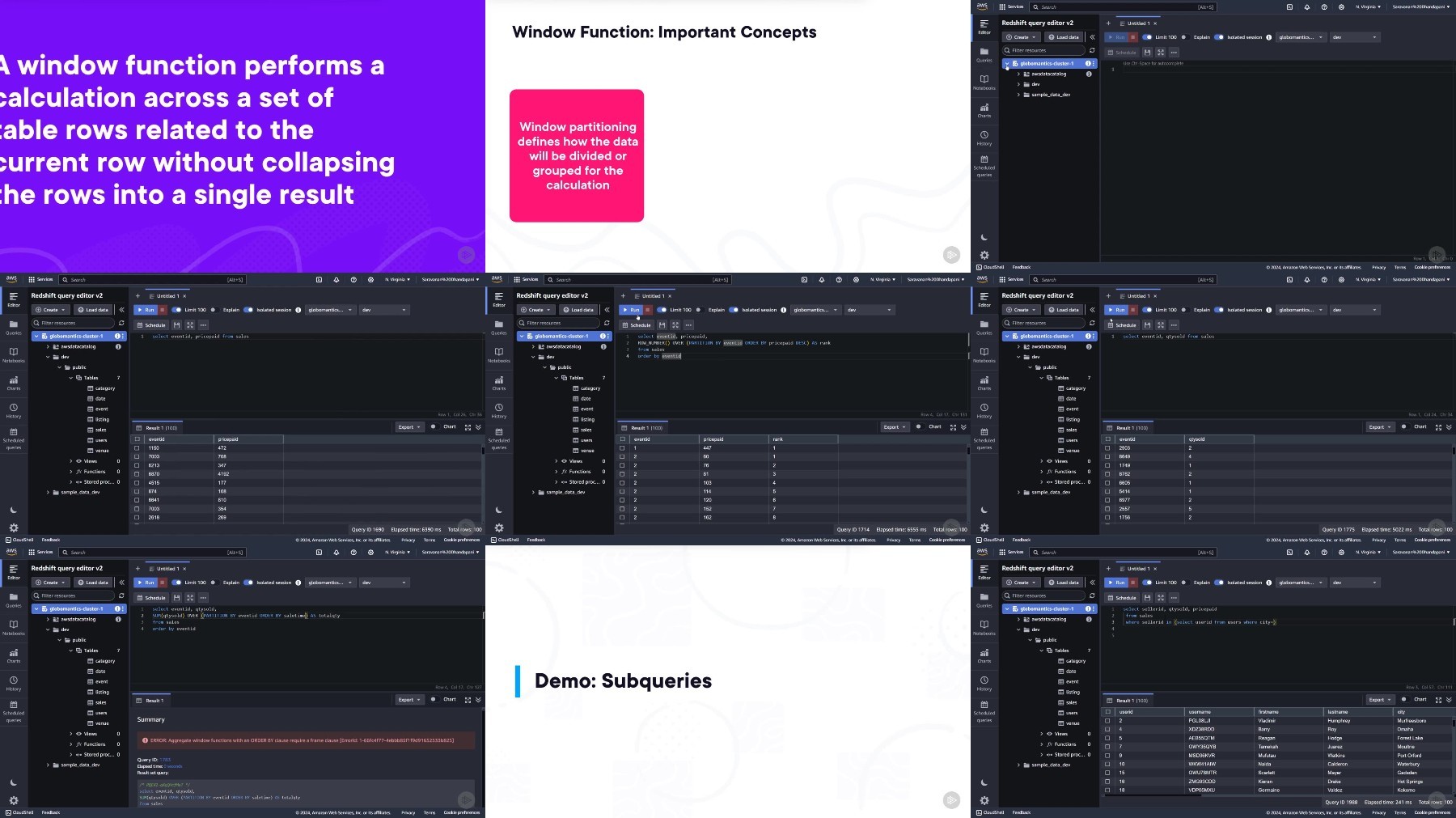Expand sample_data_dev in the empty-editor frame tree
Screen dimensions: 1456x818
point(1018,95)
